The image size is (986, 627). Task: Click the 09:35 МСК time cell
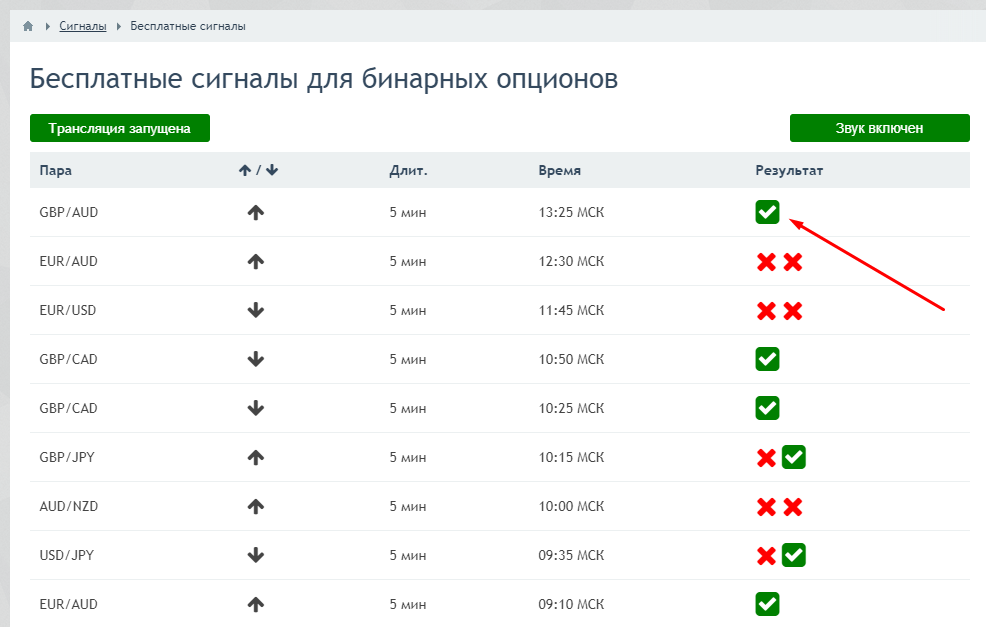point(571,555)
